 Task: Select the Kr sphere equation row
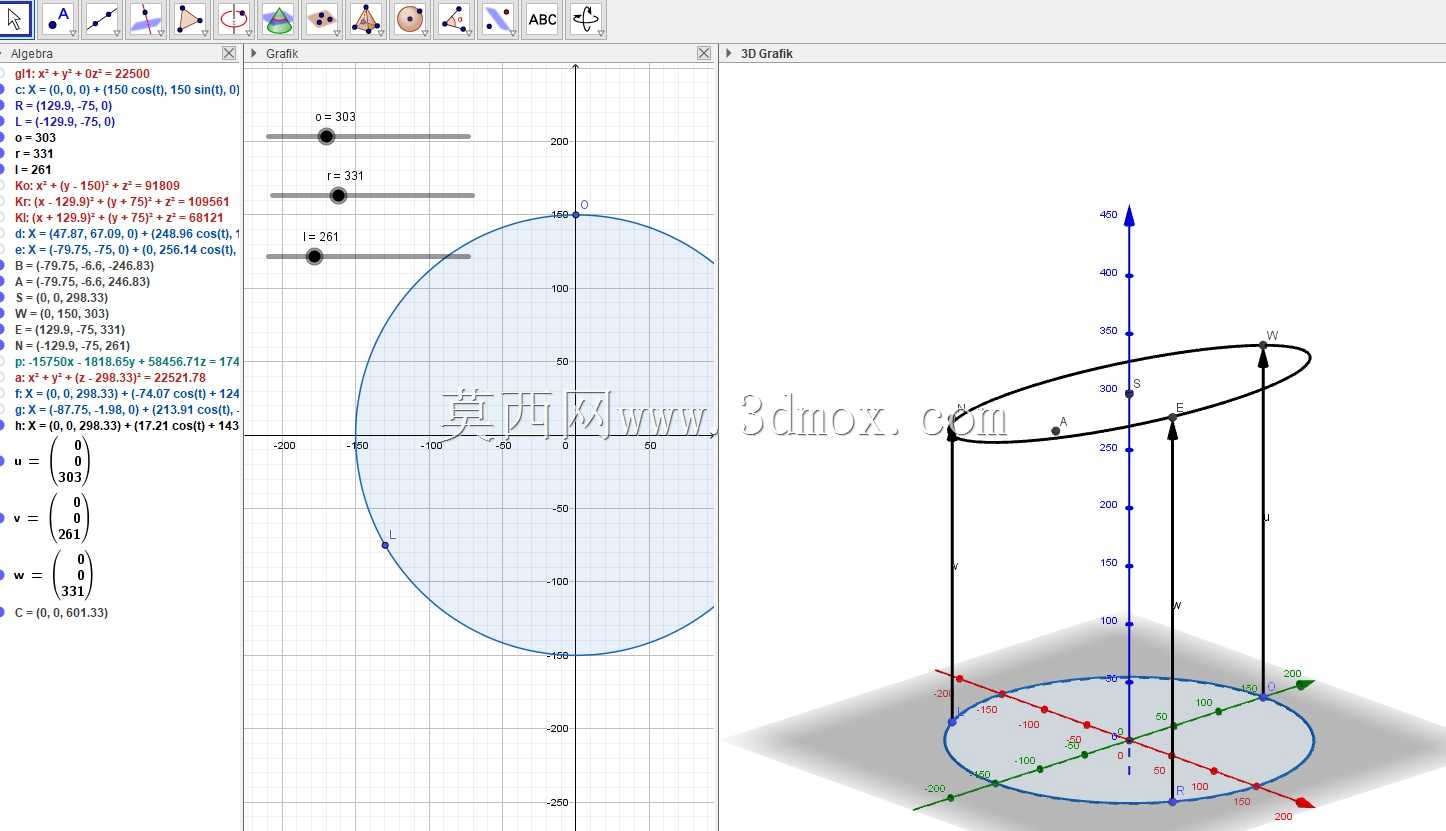pos(122,201)
